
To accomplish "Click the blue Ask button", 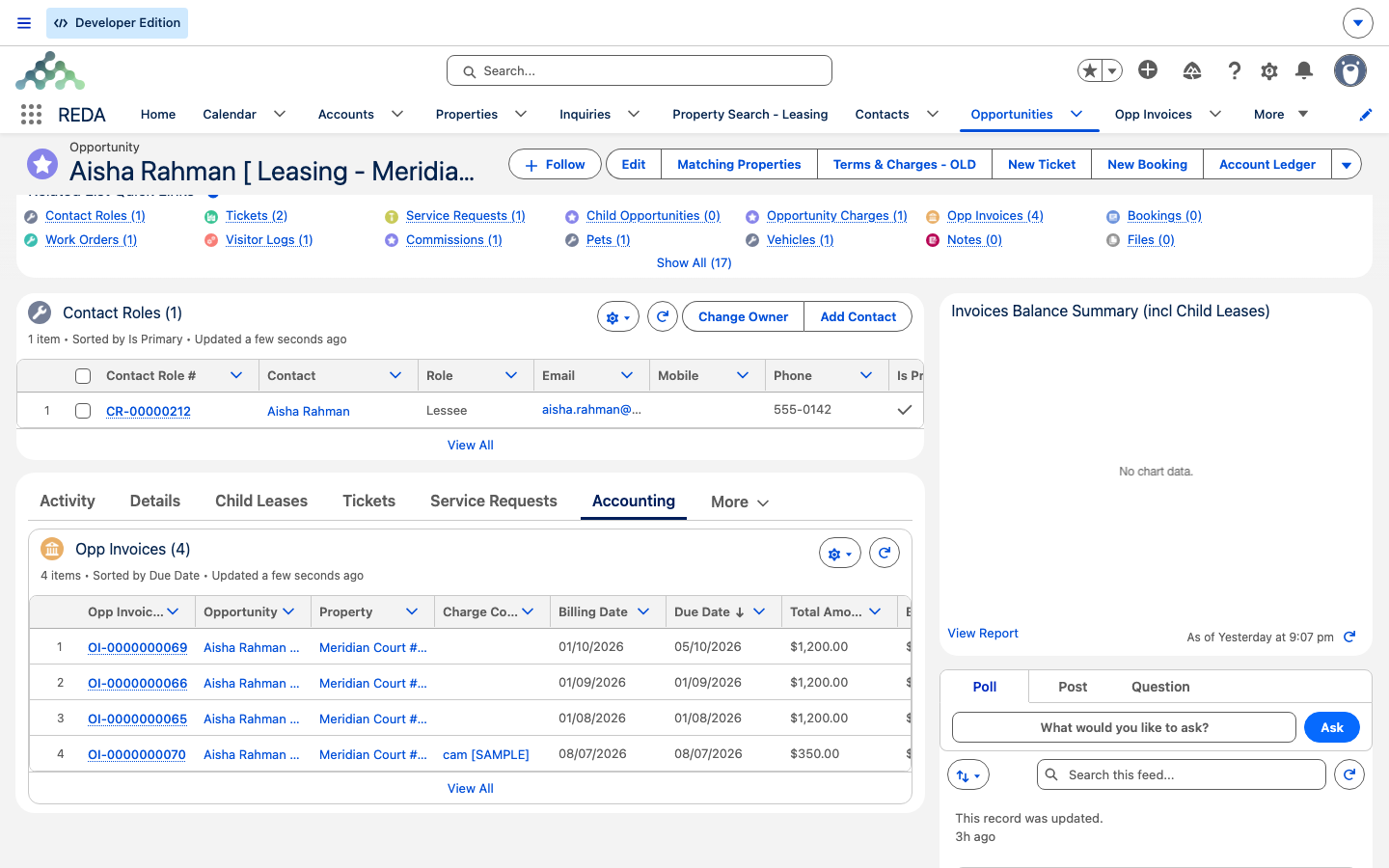I will point(1332,727).
